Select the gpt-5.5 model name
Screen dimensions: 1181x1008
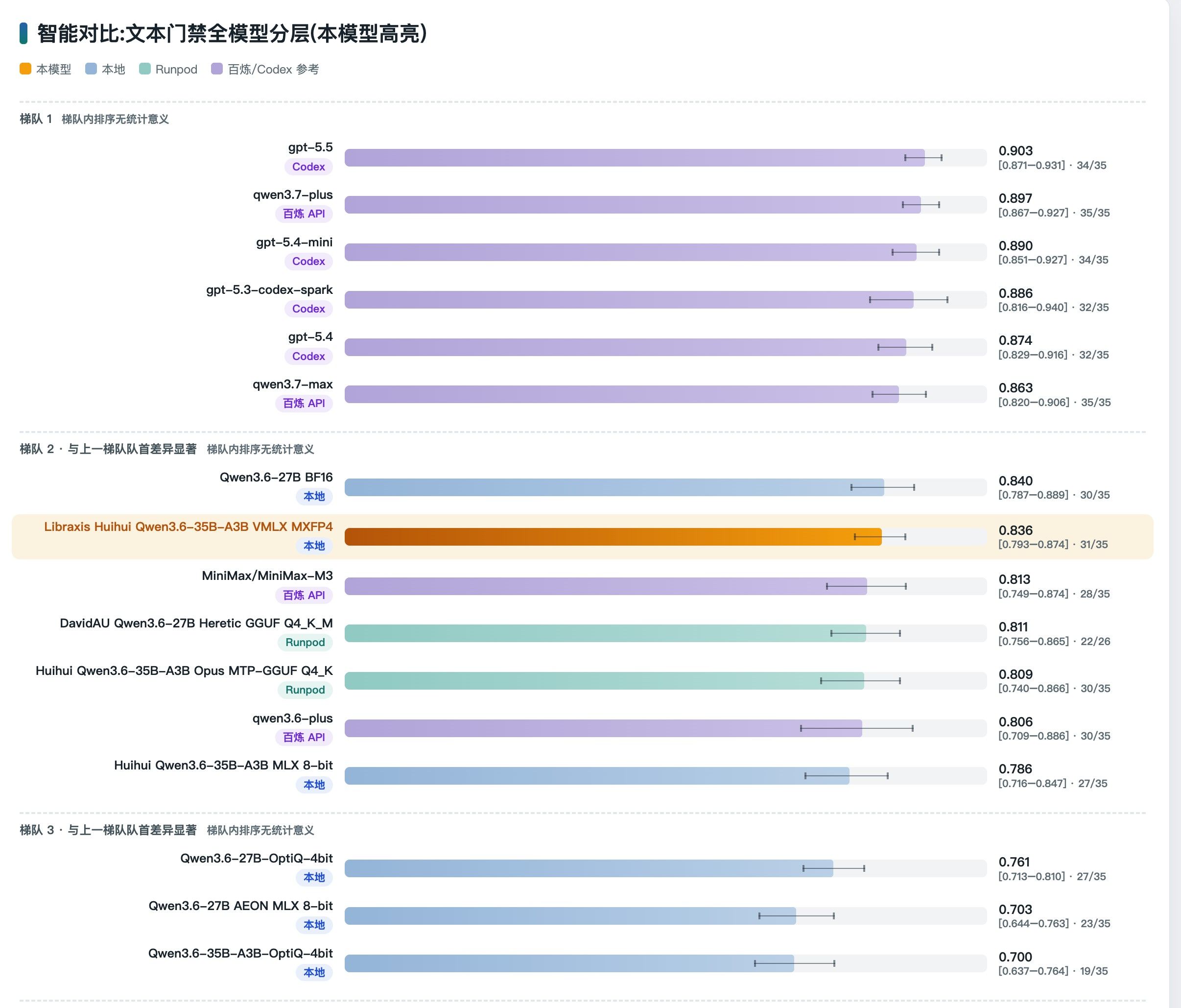[x=310, y=147]
